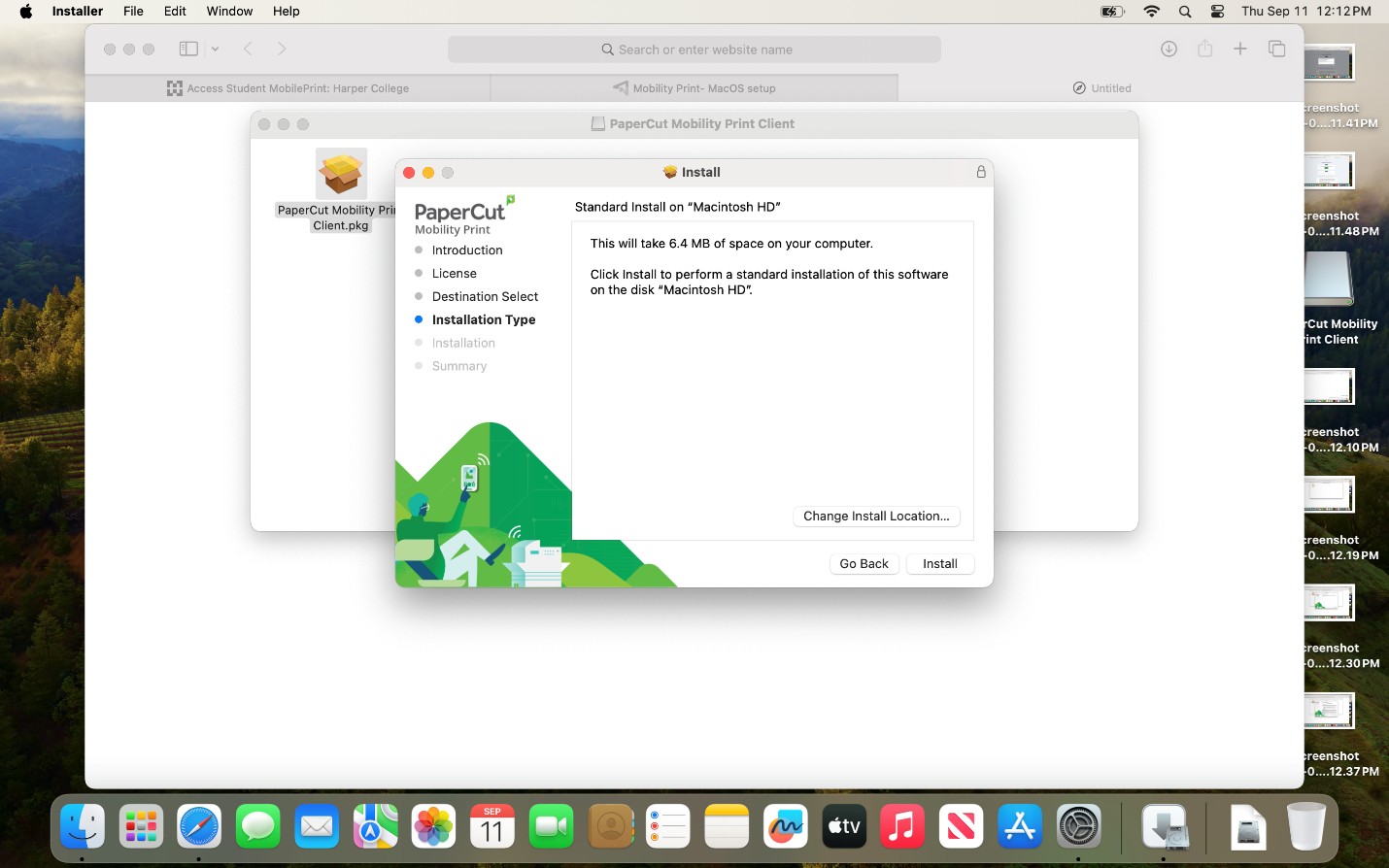
Task: Click the lock icon on the Install window
Action: coord(980,172)
